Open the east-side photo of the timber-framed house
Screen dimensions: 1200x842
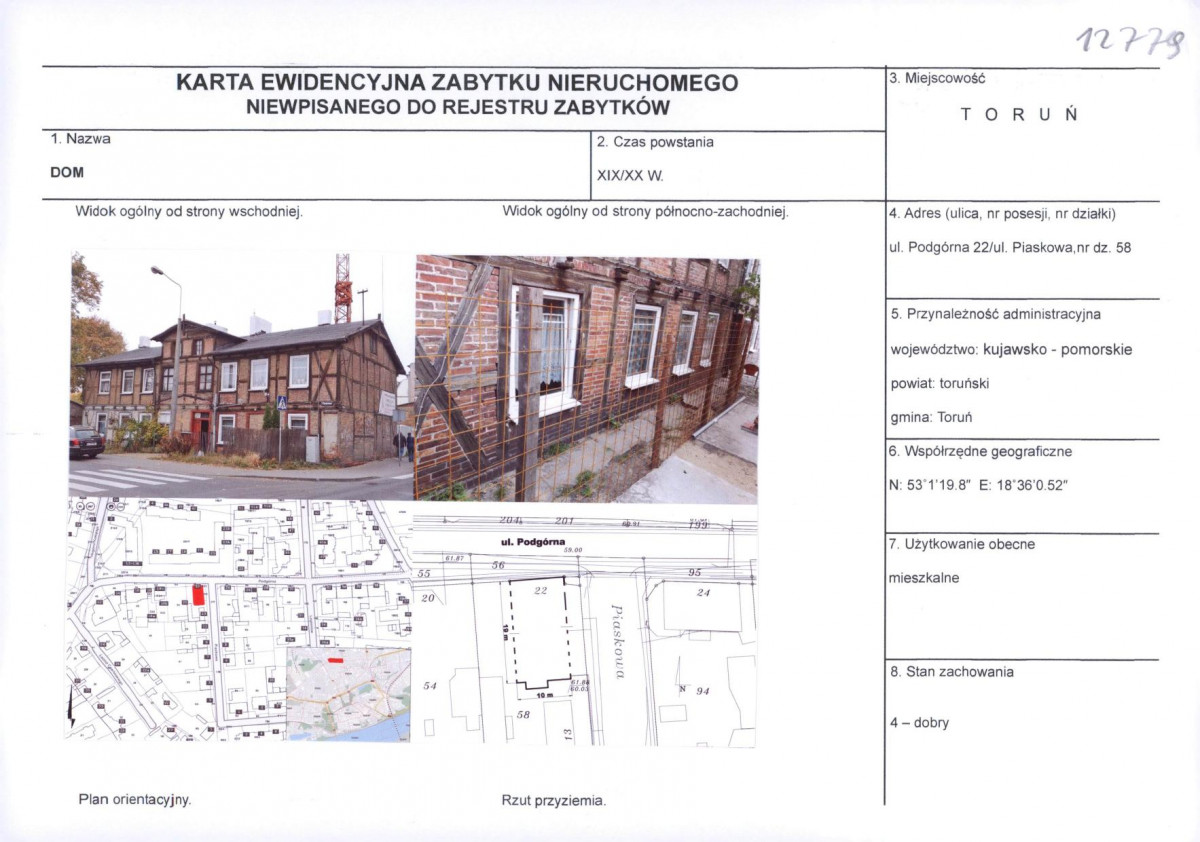coord(241,375)
